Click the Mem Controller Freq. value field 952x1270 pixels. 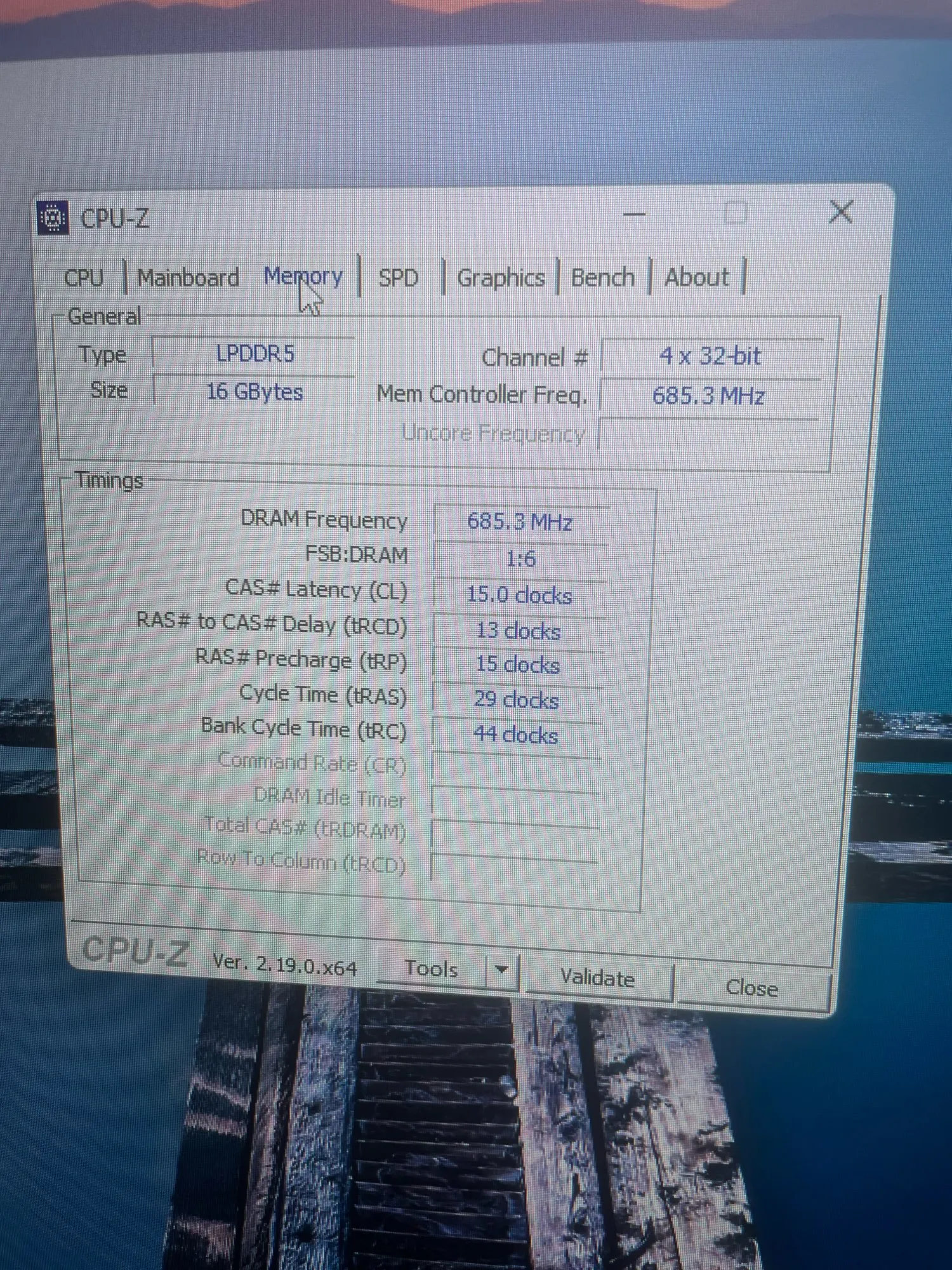(x=708, y=396)
